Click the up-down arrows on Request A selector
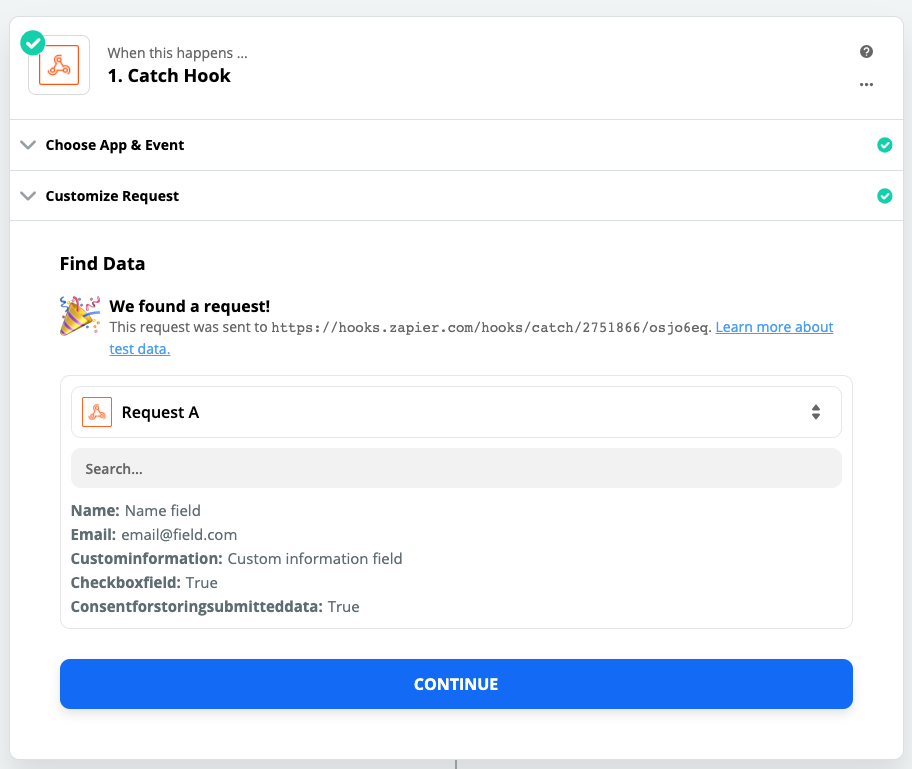Screen dimensions: 912x769 point(816,412)
